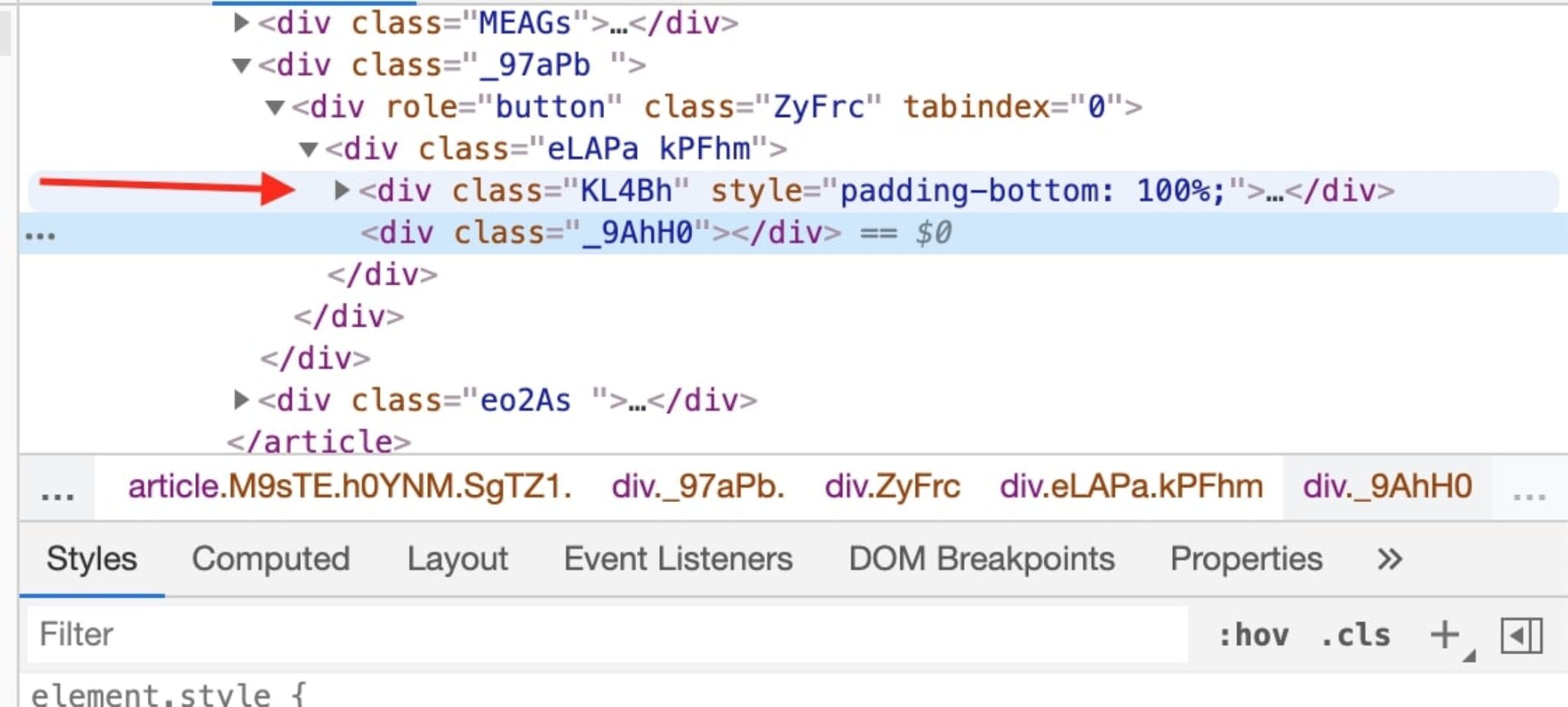Open the Layout tab
Image resolution: width=1568 pixels, height=707 pixels.
tap(457, 559)
